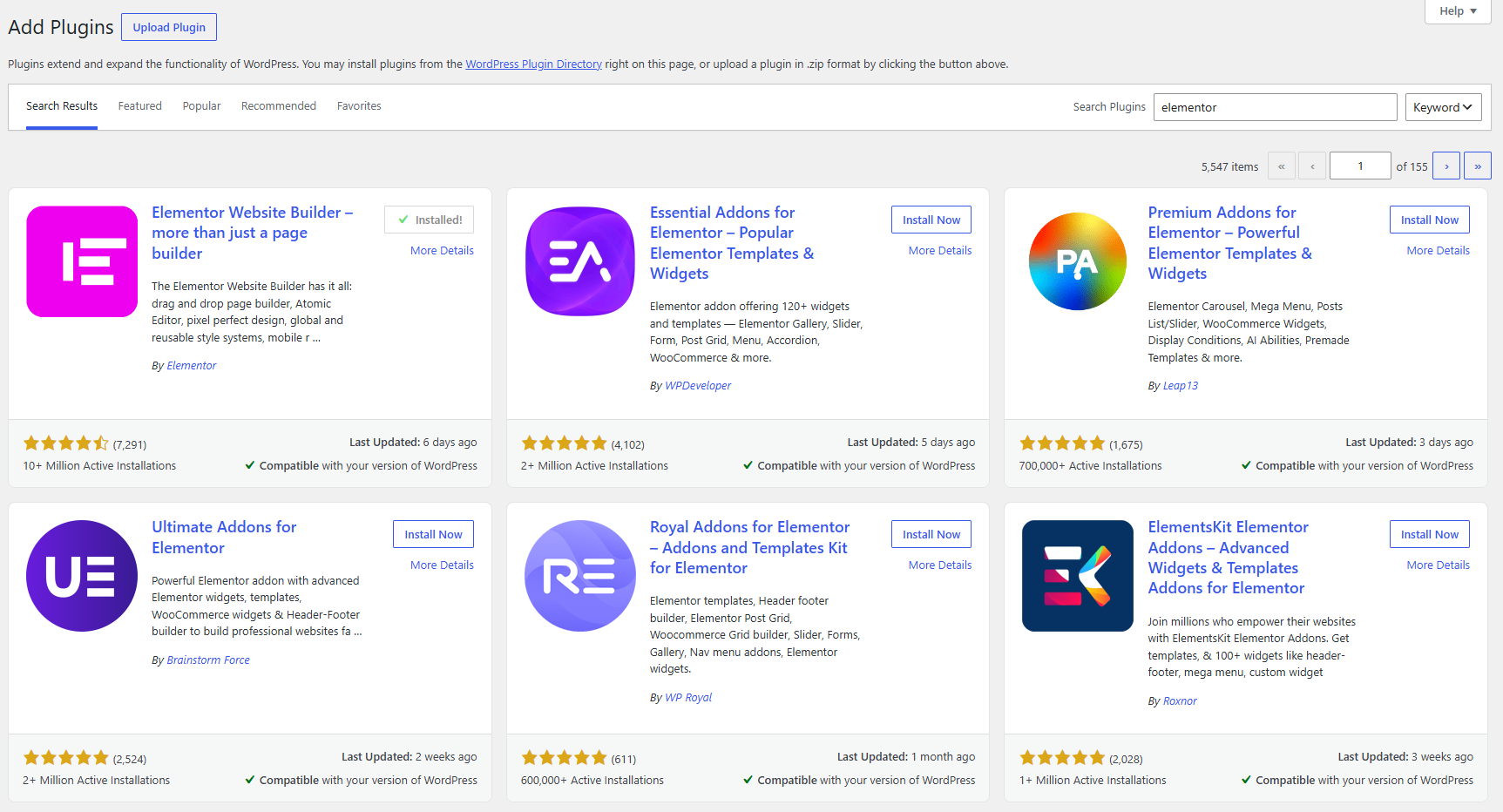
Task: Open the Royal Addons for Elementor title
Action: [750, 547]
